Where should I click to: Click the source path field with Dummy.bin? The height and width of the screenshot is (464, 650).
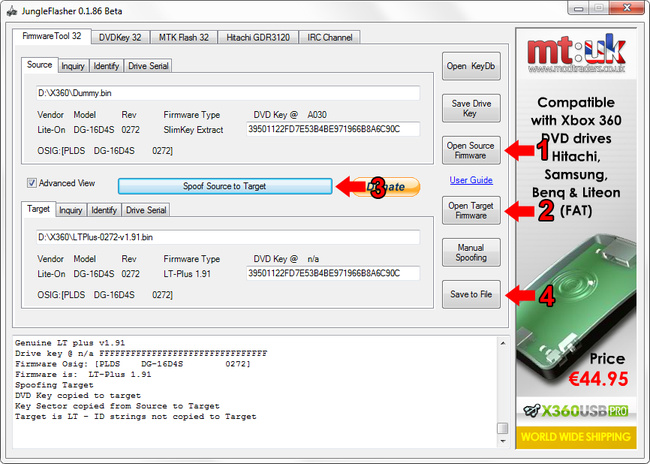pos(228,93)
